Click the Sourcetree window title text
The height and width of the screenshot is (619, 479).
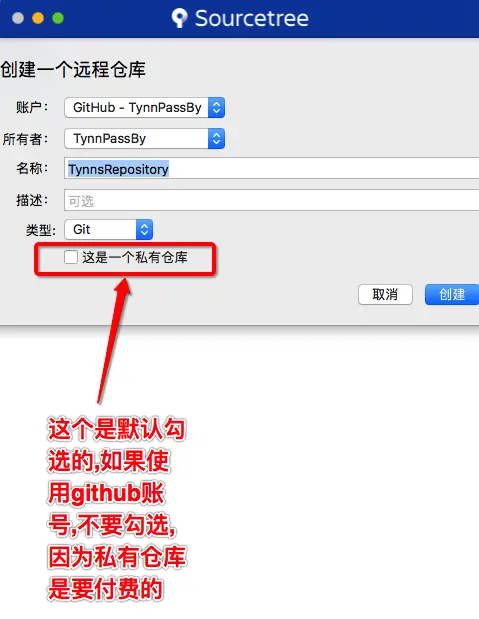[x=252, y=19]
